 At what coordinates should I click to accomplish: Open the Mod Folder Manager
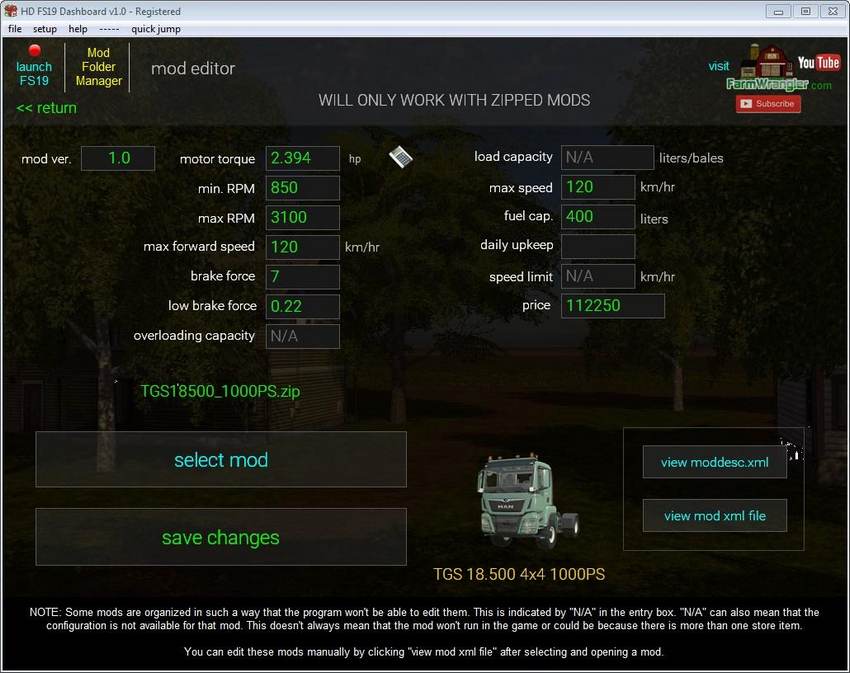pyautogui.click(x=98, y=67)
